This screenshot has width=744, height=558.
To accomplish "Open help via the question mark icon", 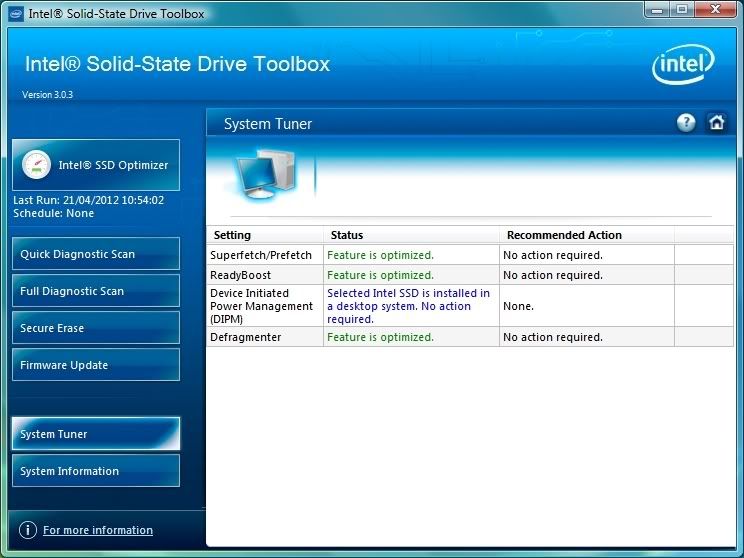I will coord(686,123).
